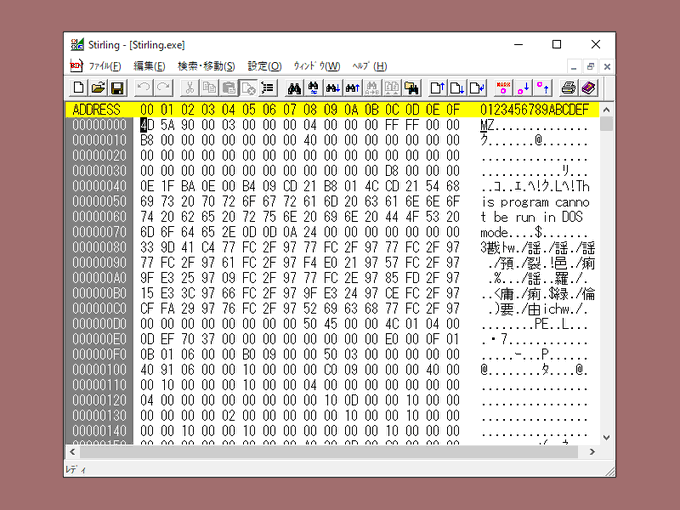Click the undo arrow in the toolbar
680x510 pixels.
click(x=144, y=88)
